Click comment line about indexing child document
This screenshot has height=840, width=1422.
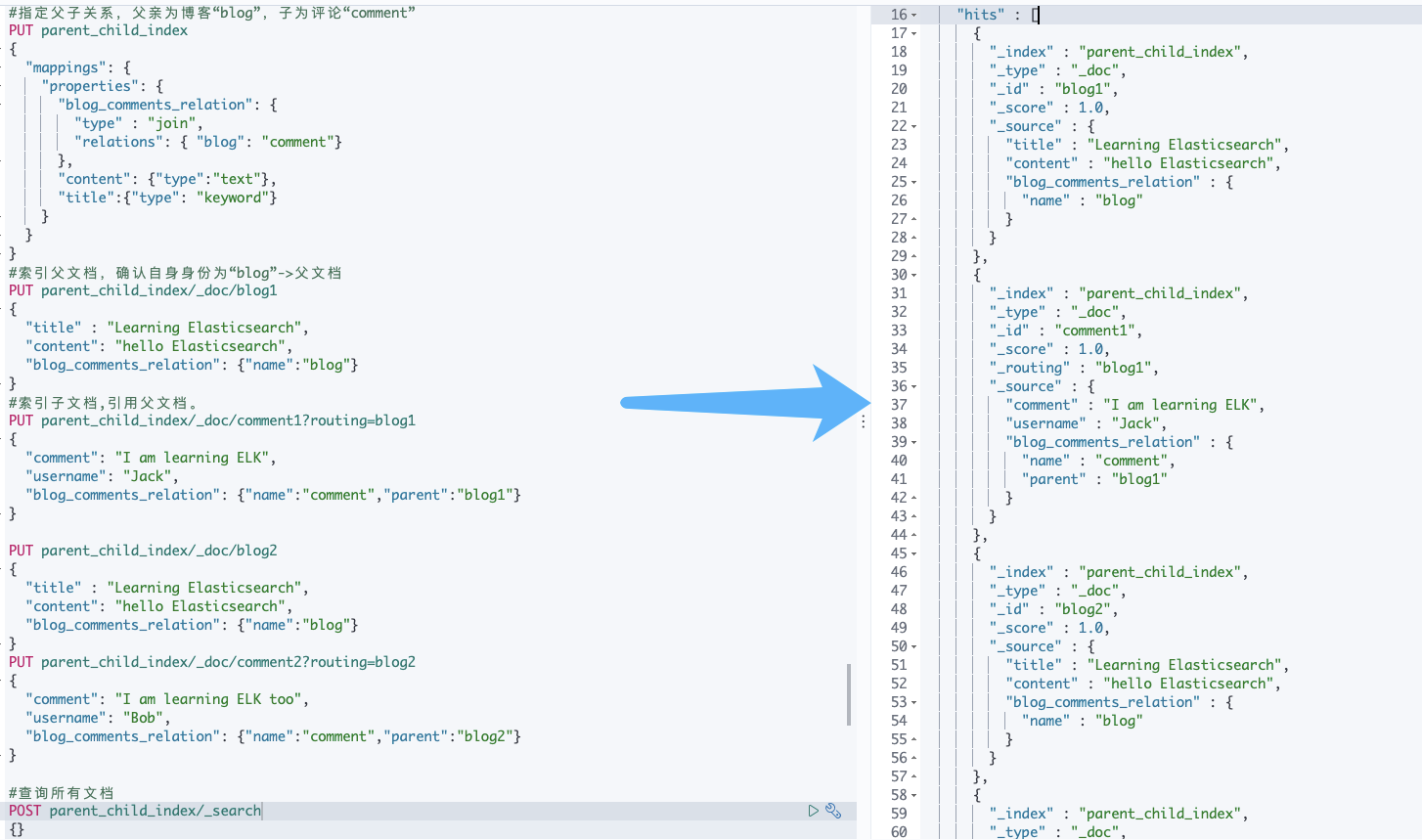(x=105, y=402)
